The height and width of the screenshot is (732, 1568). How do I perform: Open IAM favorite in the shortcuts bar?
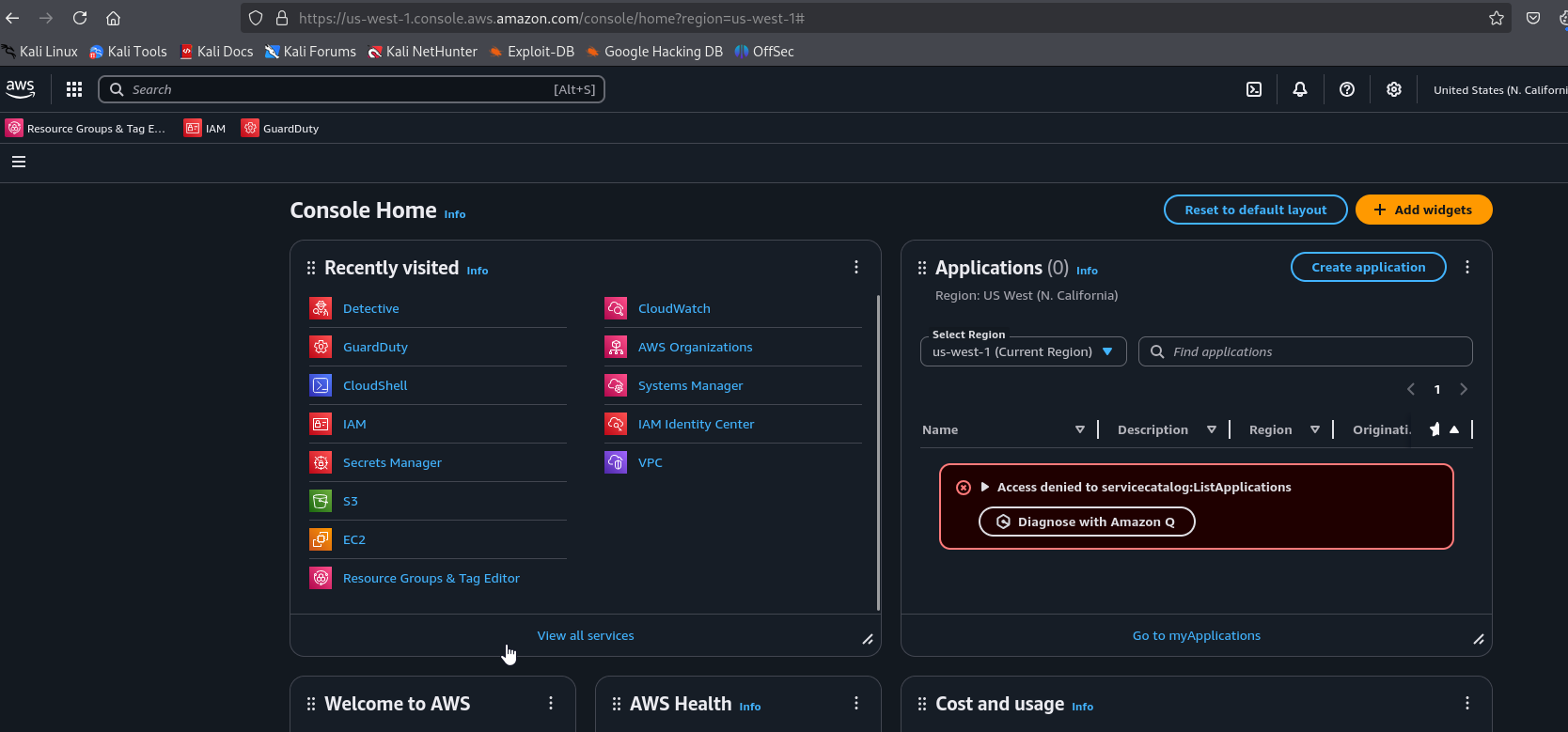click(x=206, y=129)
